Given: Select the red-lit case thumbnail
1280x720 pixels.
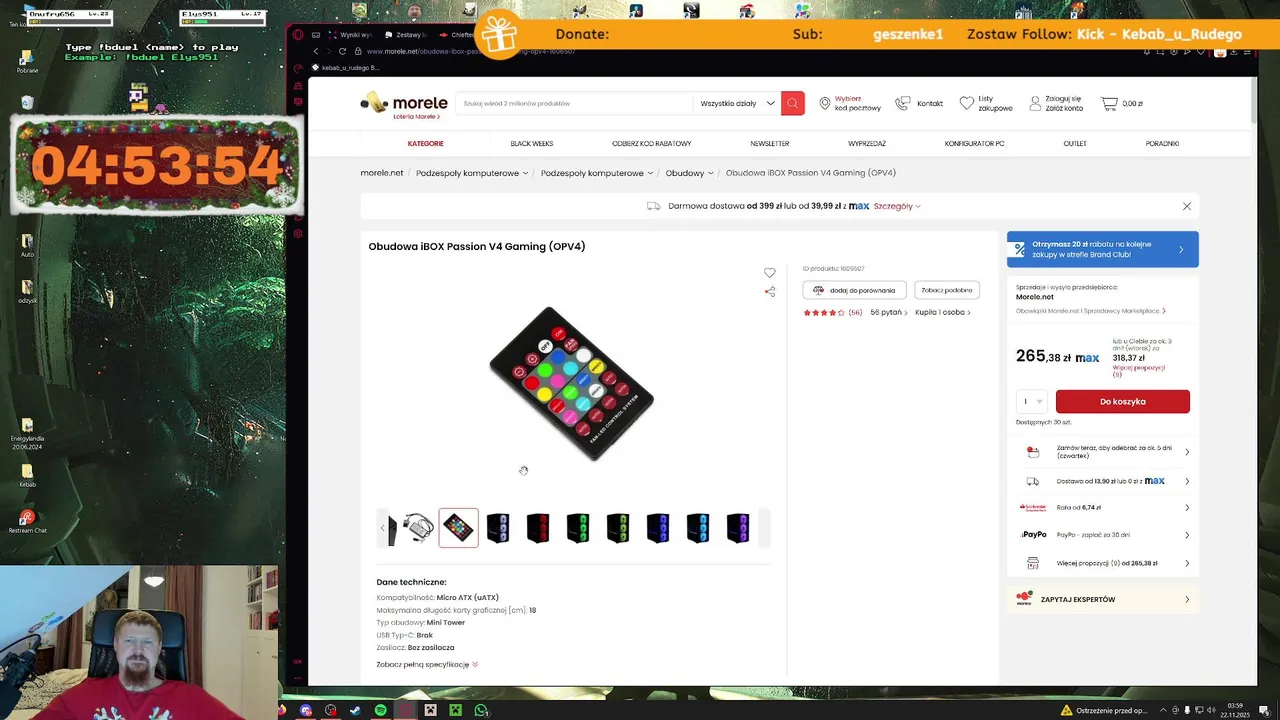Looking at the screenshot, I should pos(538,528).
